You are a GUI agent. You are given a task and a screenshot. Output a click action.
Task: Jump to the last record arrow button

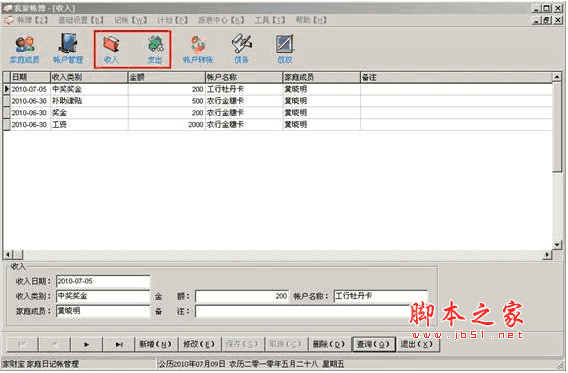pos(119,344)
